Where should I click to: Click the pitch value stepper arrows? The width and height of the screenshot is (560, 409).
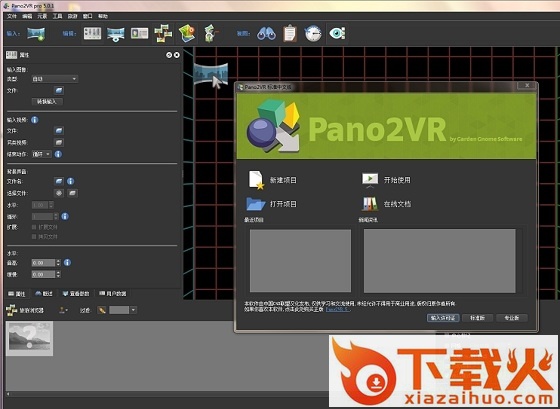pos(58,263)
